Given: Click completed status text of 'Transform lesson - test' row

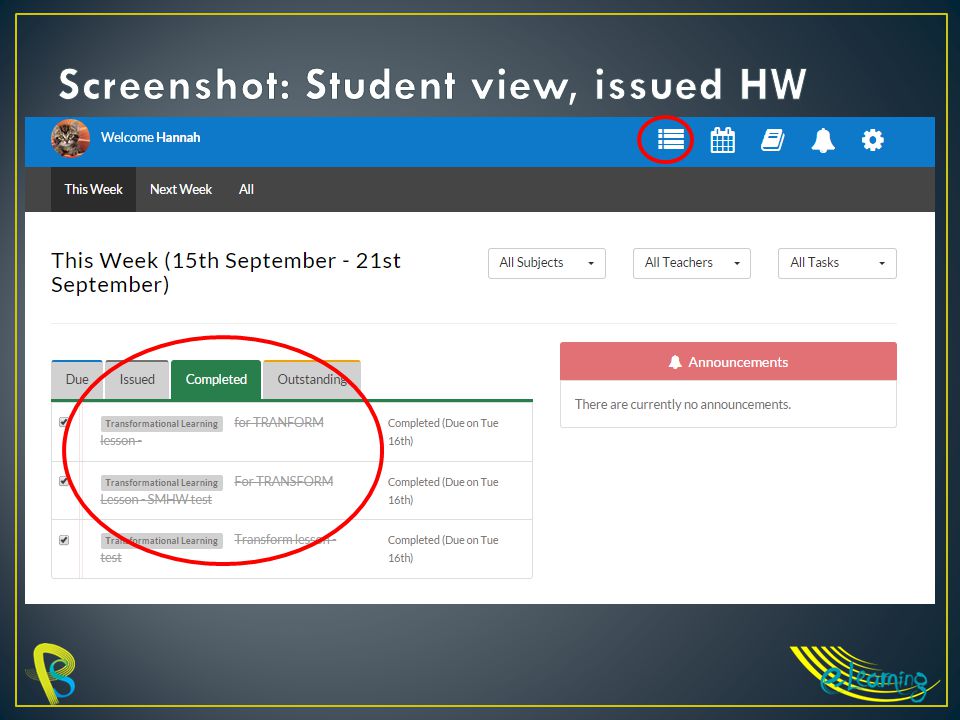Looking at the screenshot, I should pyautogui.click(x=443, y=549).
